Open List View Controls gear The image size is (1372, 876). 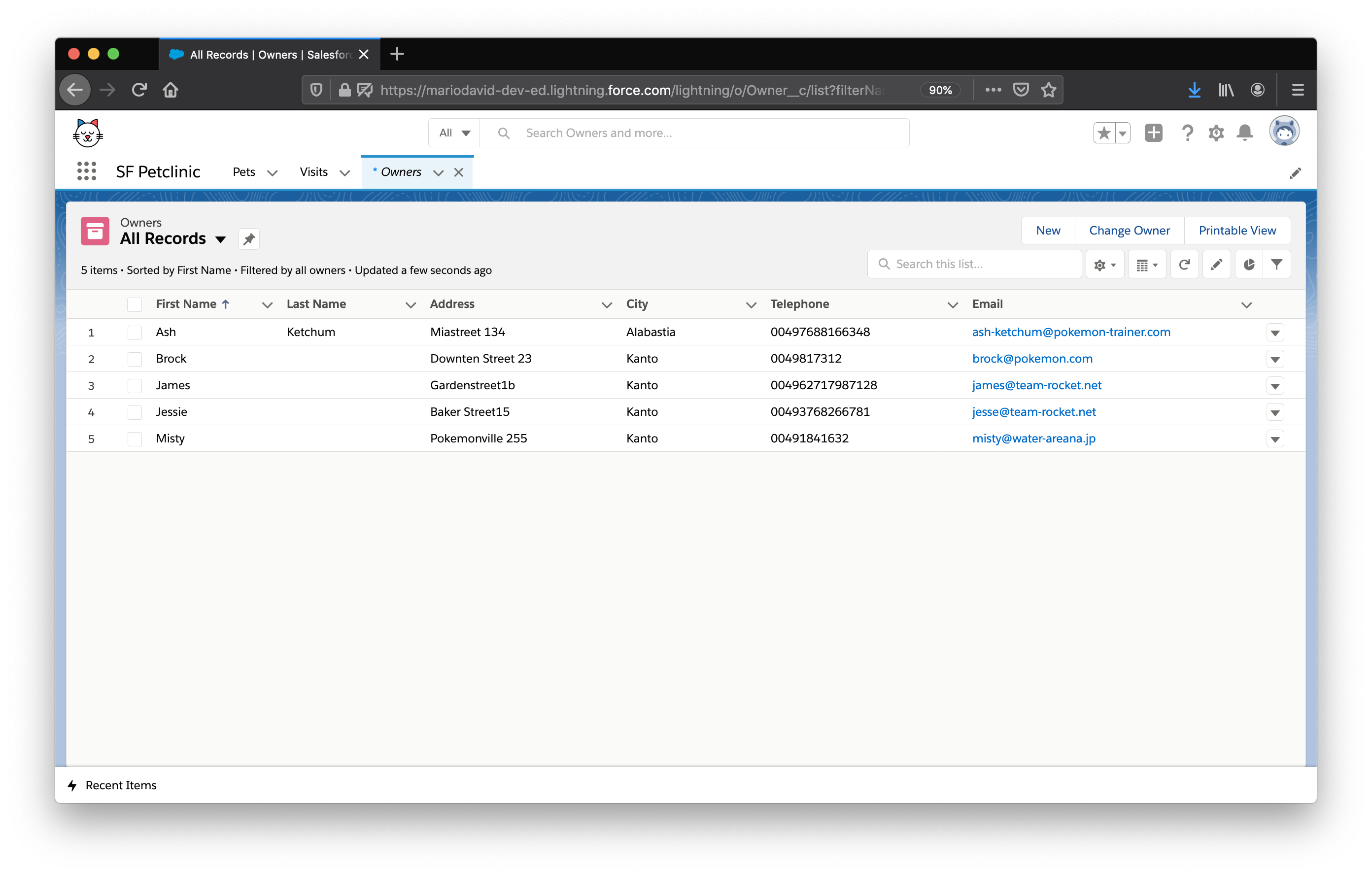(1104, 264)
